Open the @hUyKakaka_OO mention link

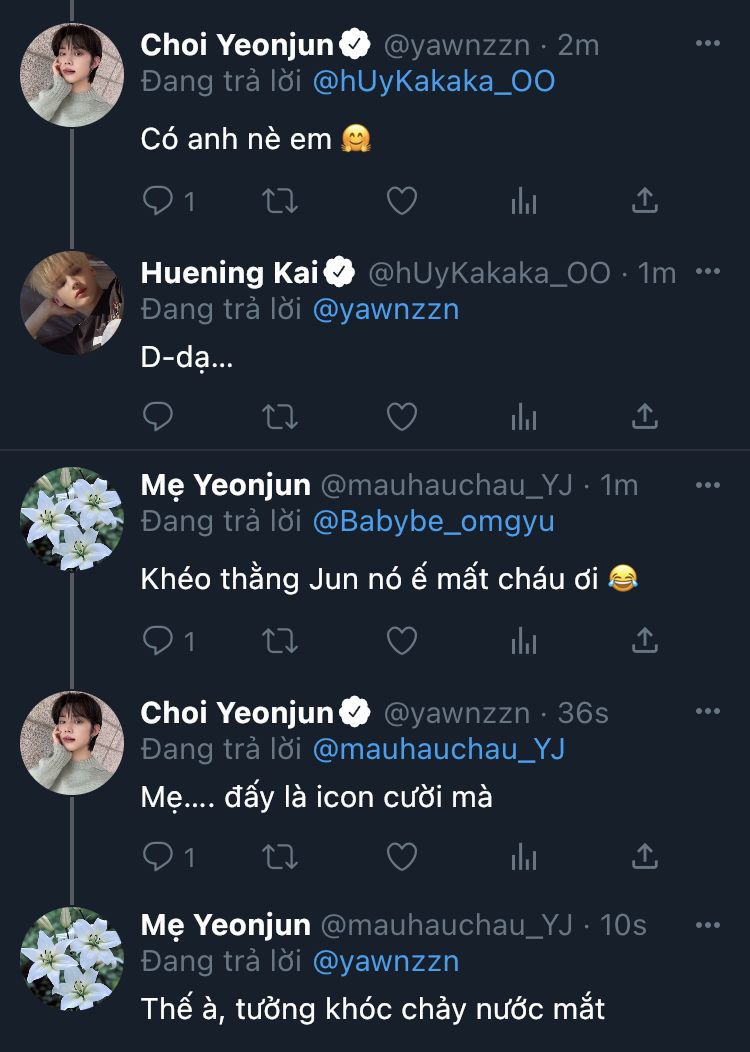434,81
